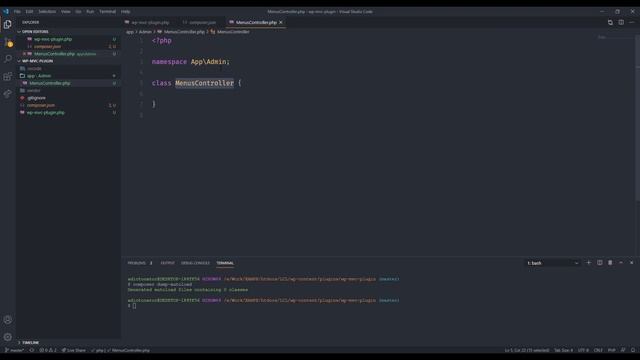
Task: Switch to the Output panel tab
Action: tap(167, 263)
